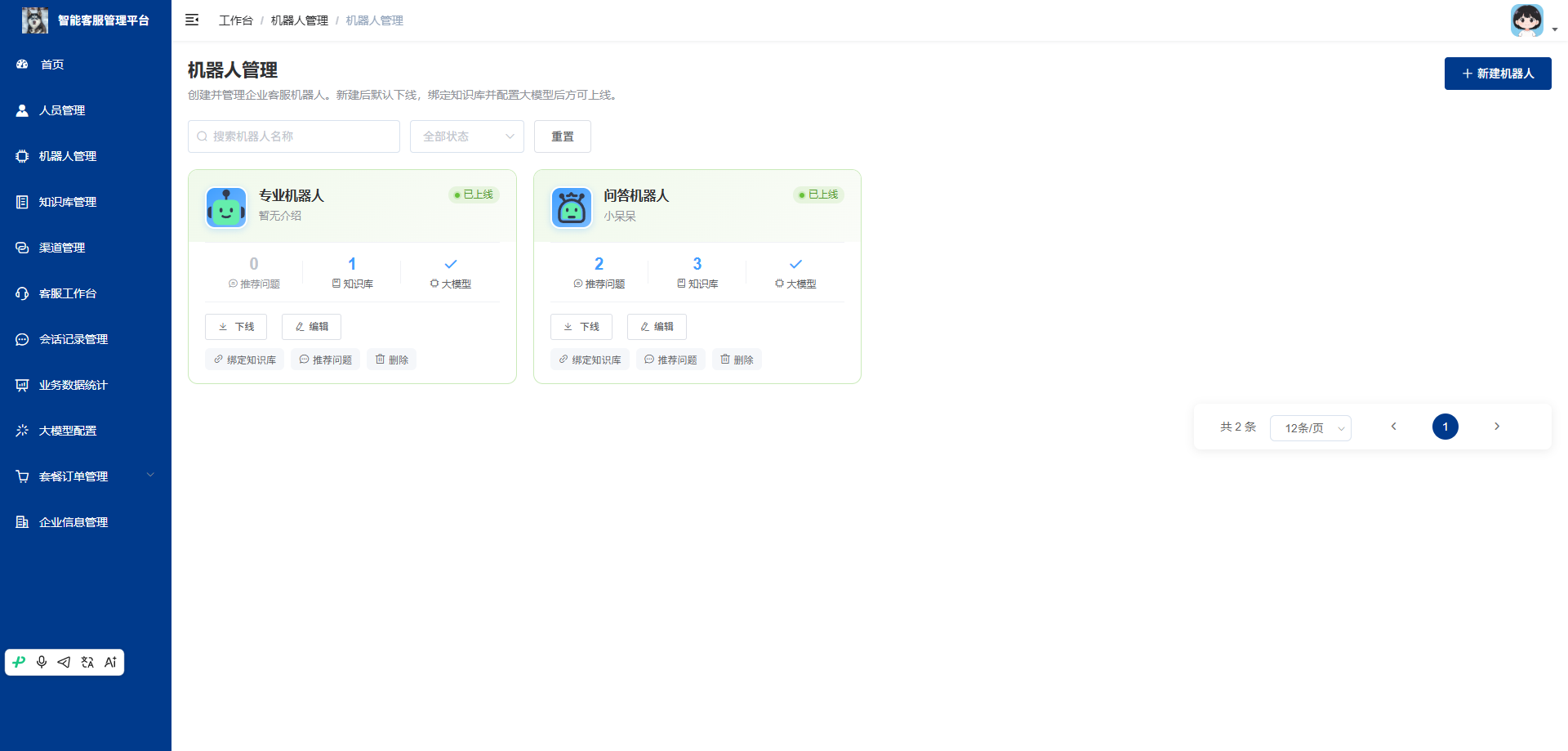
Task: Click the 暂无介绍 description text
Action: pyautogui.click(x=280, y=216)
